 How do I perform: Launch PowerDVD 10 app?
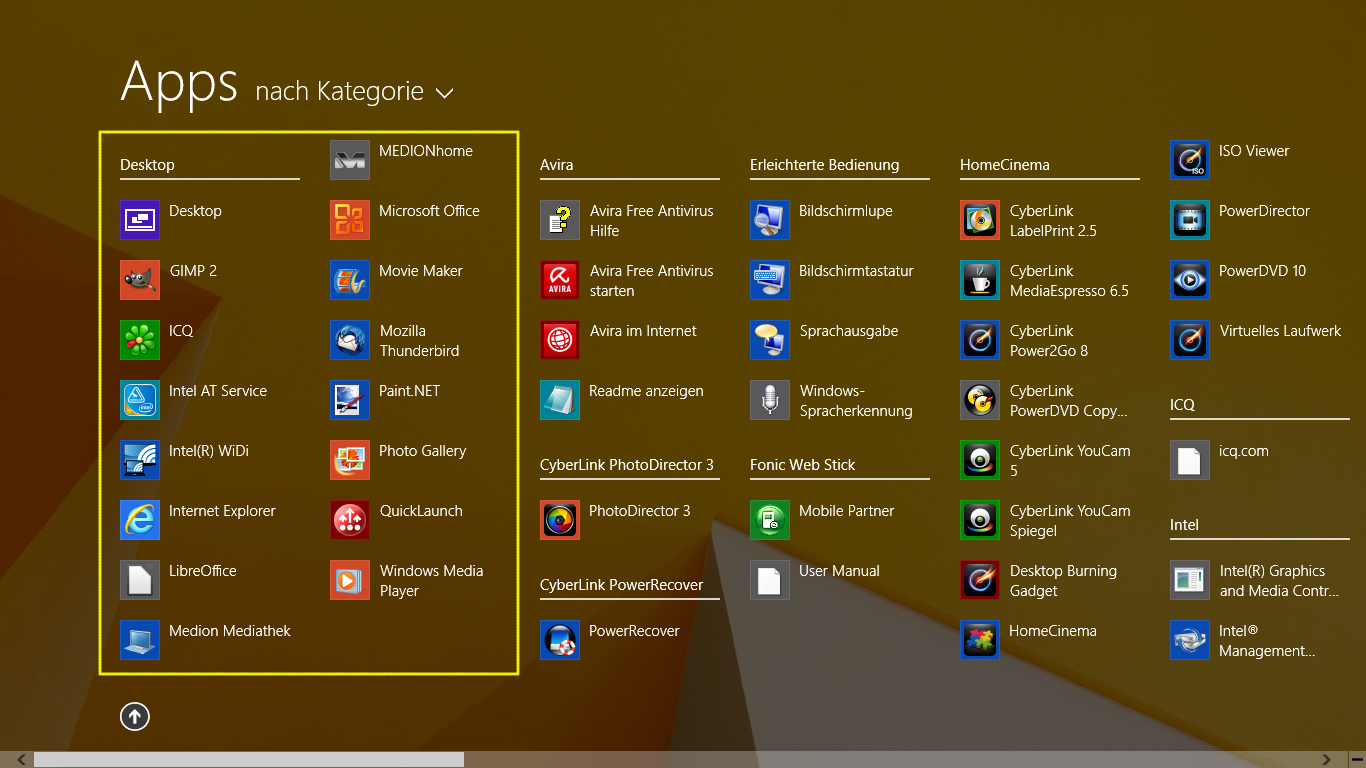[1190, 280]
